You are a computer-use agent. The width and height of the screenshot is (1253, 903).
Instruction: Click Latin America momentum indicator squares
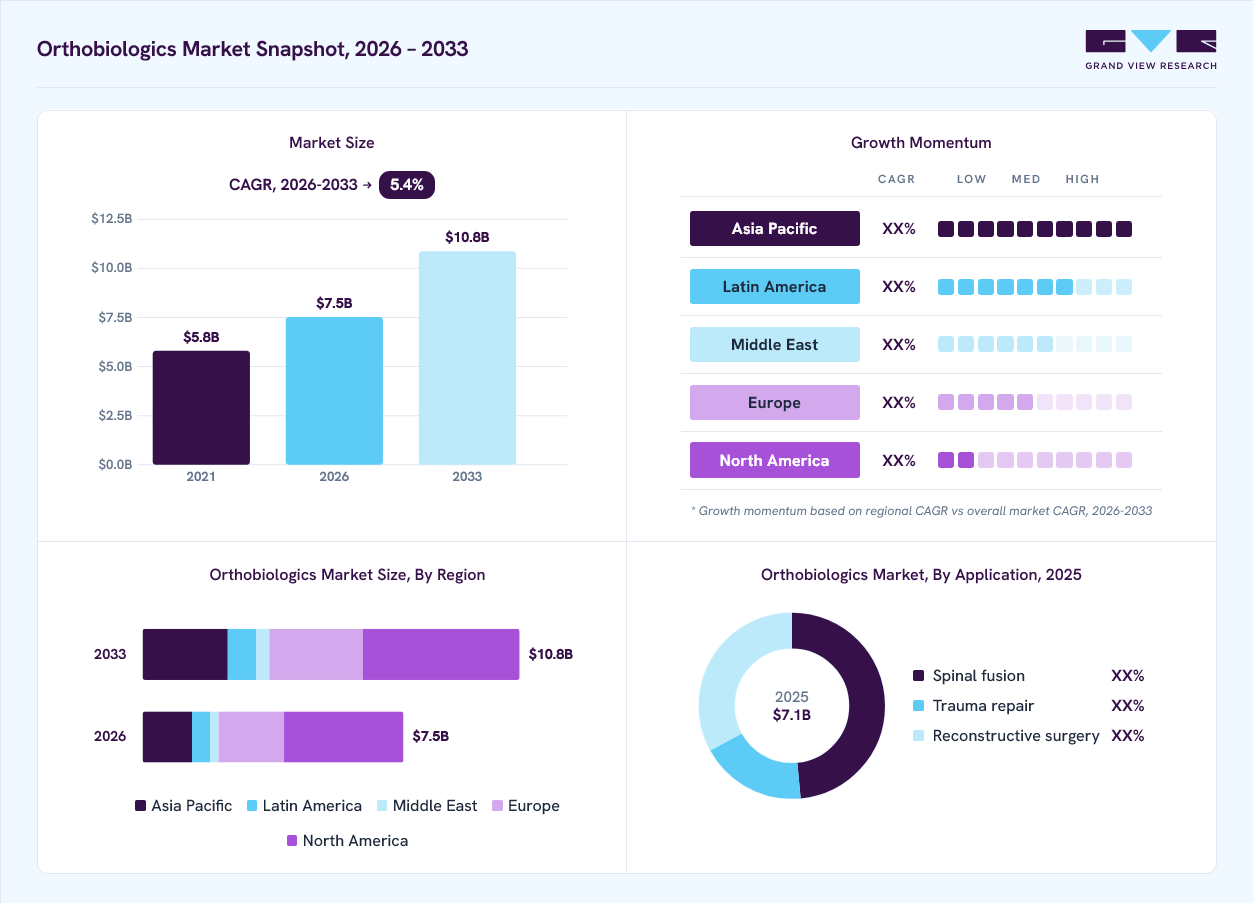pos(1035,287)
